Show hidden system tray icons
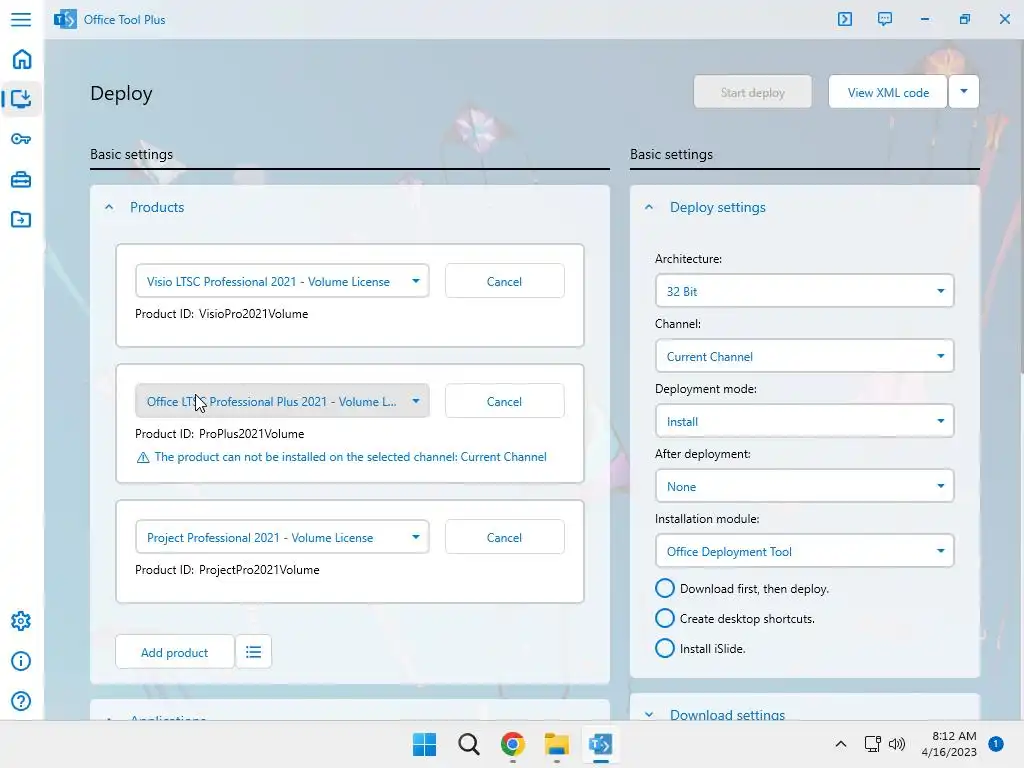Viewport: 1024px width, 768px height. [840, 744]
